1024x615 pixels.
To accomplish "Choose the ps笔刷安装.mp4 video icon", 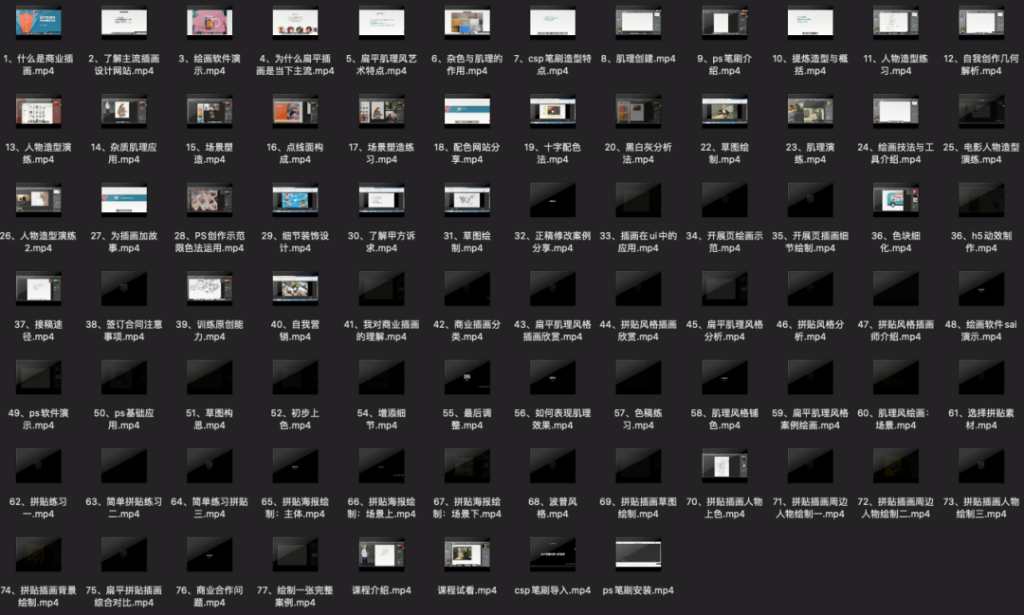I will pyautogui.click(x=638, y=553).
